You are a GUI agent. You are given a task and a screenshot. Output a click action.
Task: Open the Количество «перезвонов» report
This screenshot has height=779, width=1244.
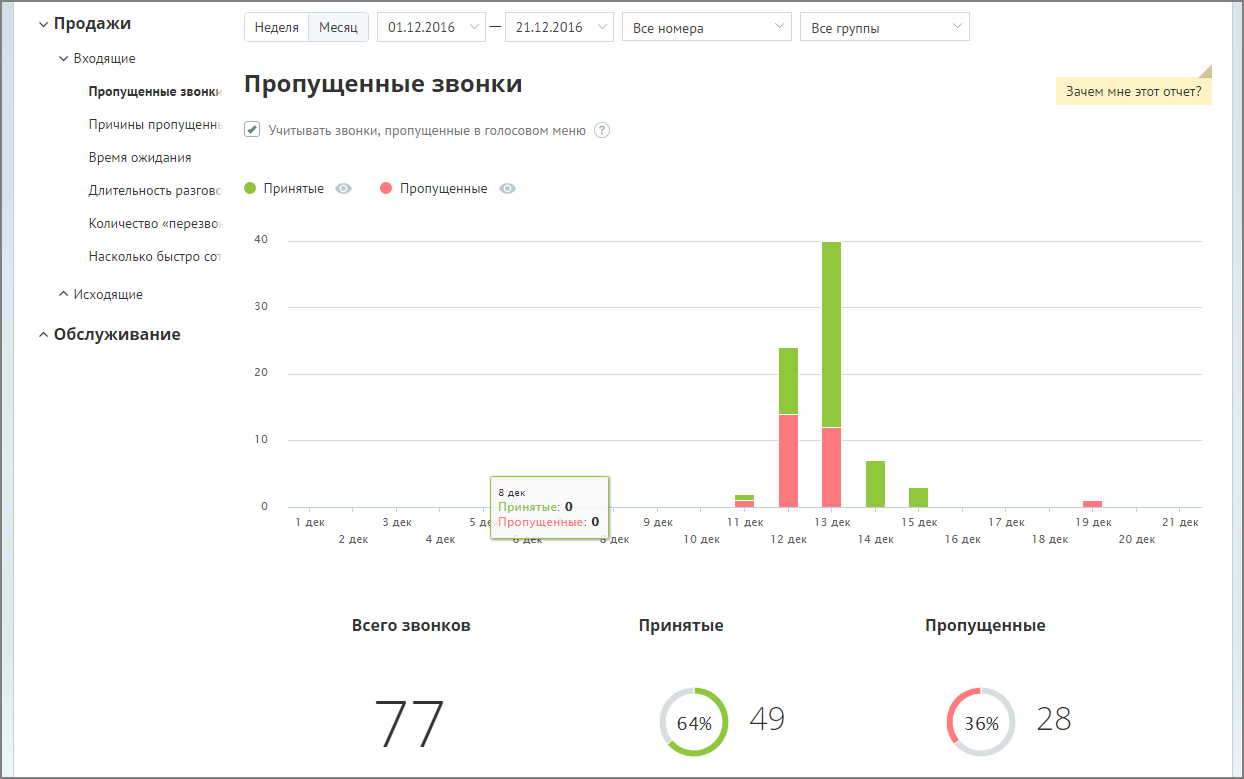pos(154,224)
